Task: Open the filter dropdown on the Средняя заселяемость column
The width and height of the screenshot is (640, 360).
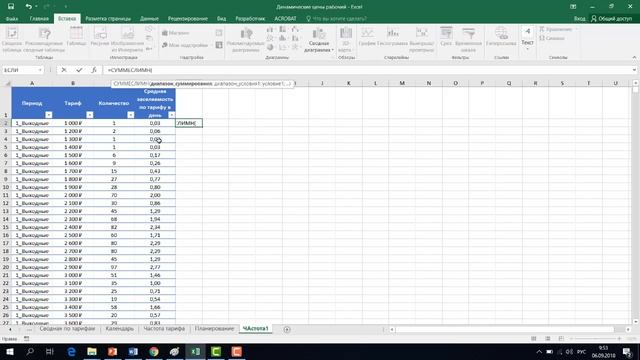Action: point(172,115)
